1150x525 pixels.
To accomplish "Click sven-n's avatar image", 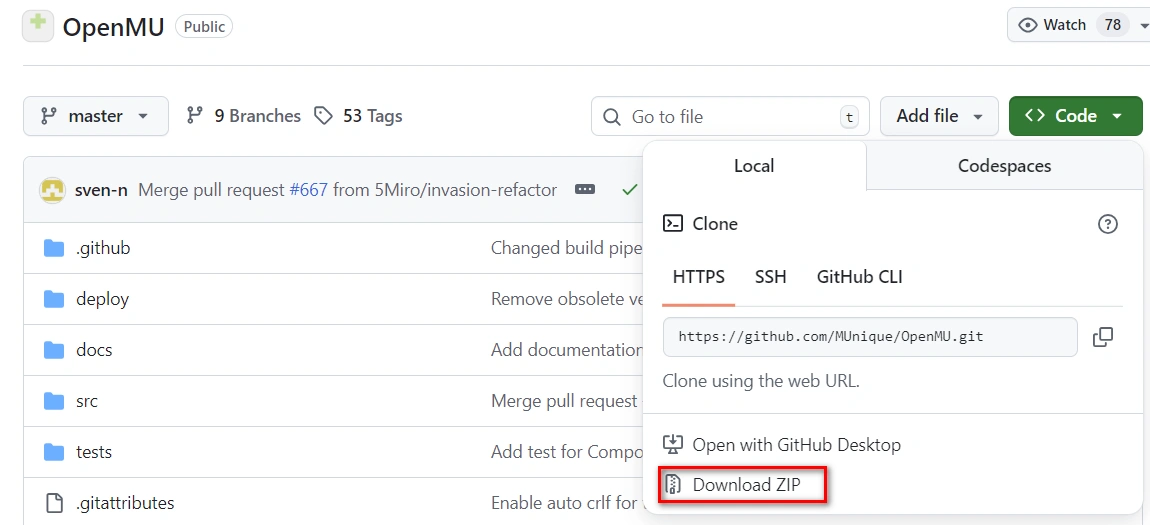I will tap(52, 190).
